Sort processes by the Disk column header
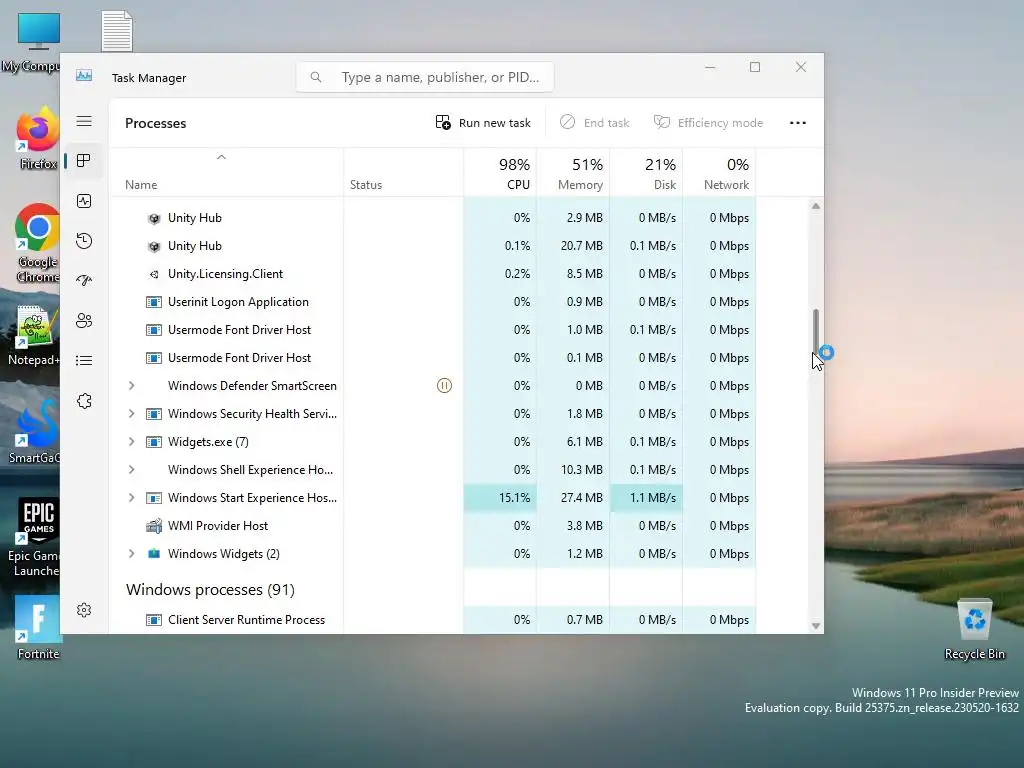The height and width of the screenshot is (768, 1024). click(647, 173)
